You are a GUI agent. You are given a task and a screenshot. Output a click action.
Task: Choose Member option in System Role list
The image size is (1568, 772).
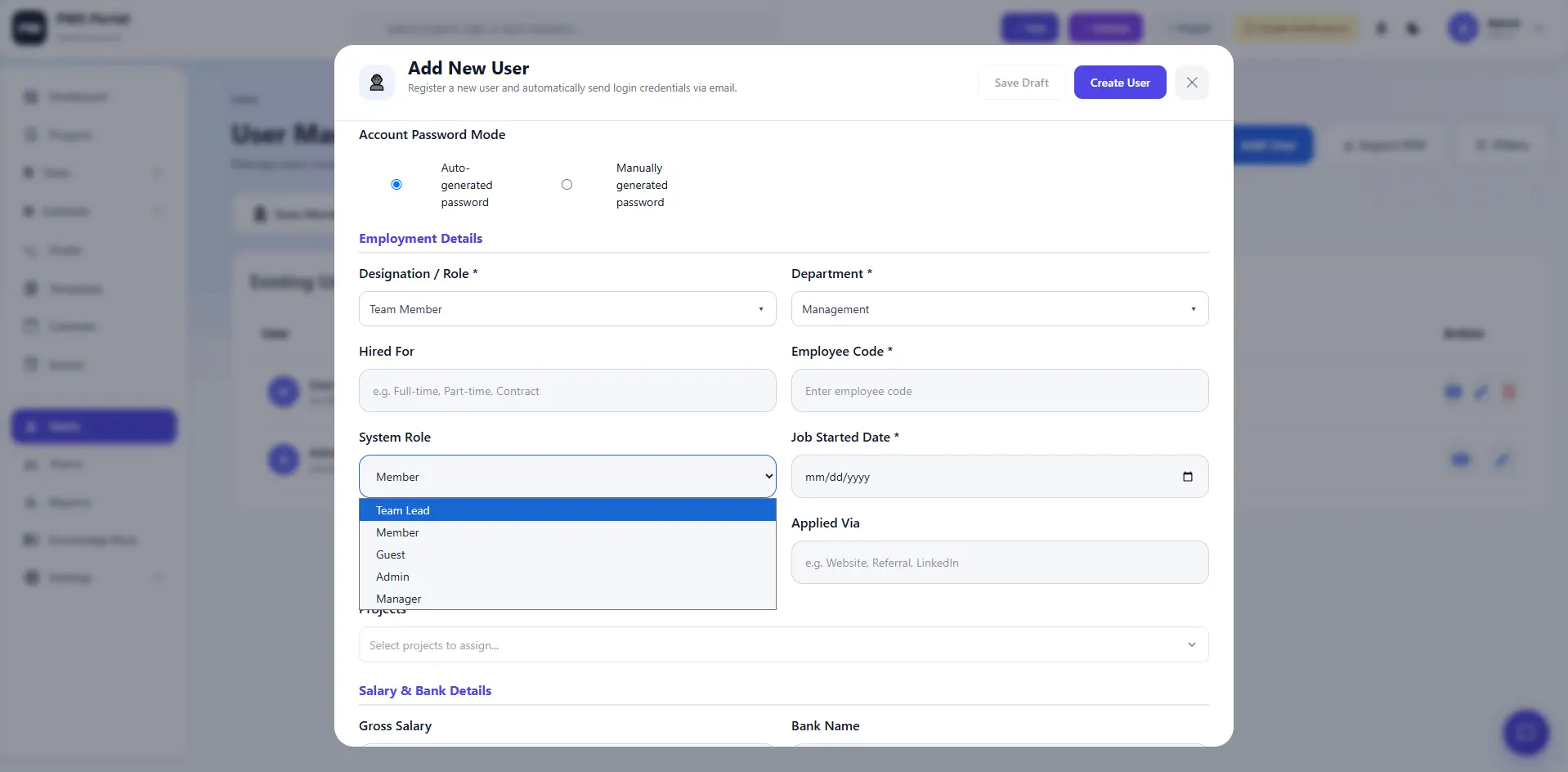pos(567,532)
